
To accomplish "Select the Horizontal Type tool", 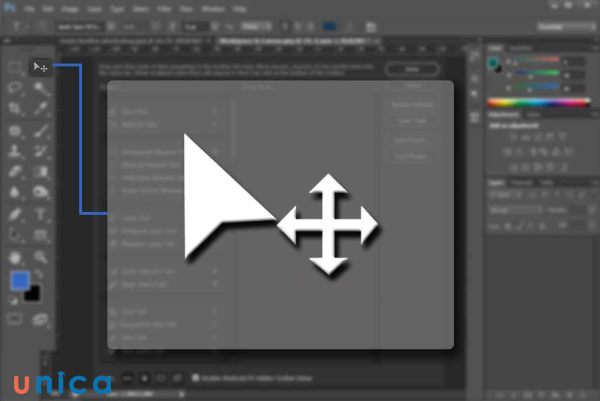I will pos(41,214).
